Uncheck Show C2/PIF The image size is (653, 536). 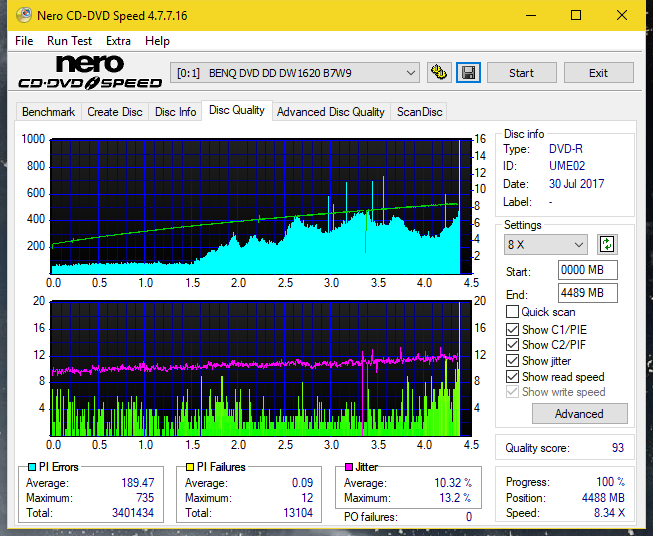point(512,345)
